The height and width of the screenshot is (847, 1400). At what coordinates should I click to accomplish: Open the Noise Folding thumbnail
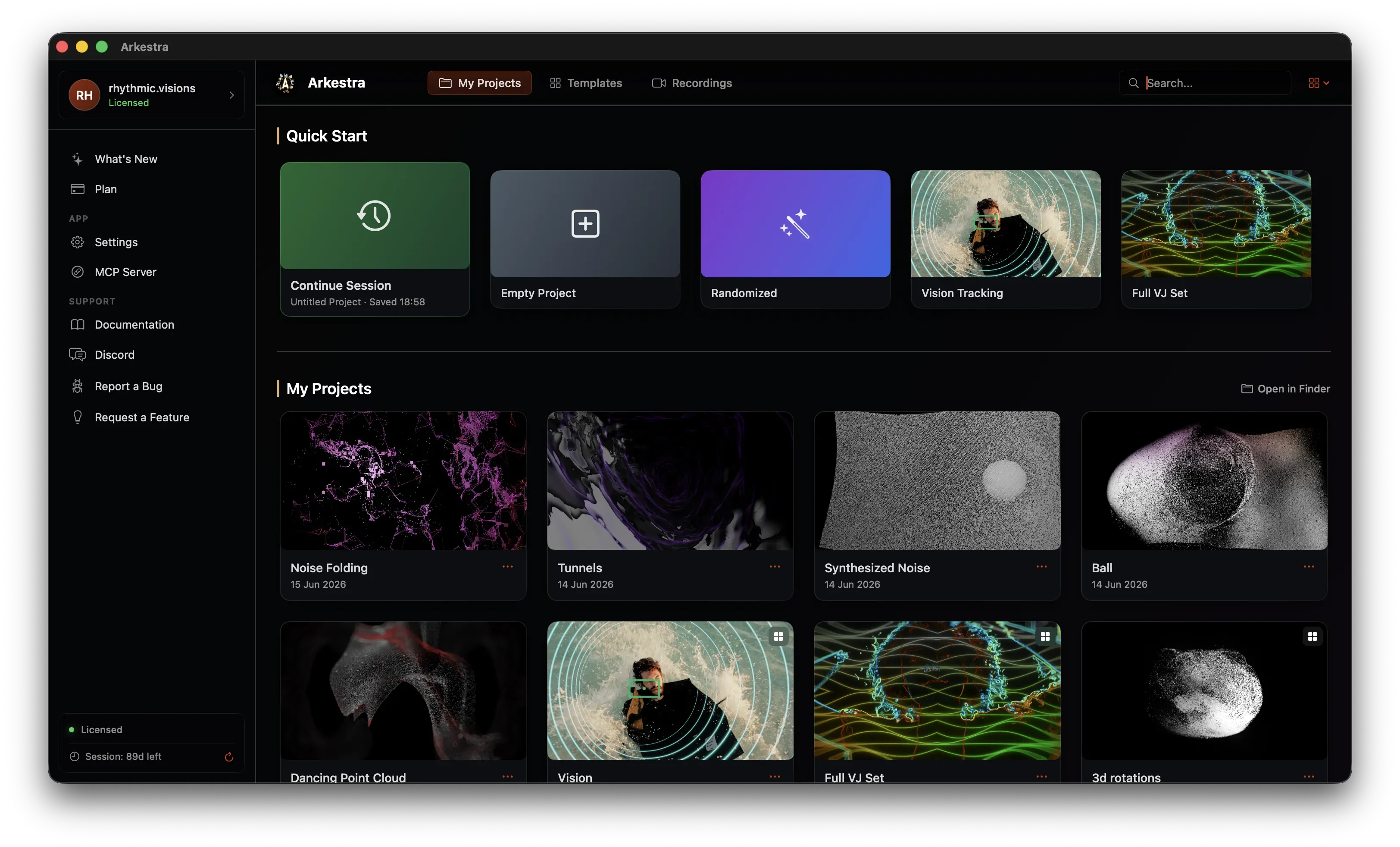pyautogui.click(x=403, y=480)
